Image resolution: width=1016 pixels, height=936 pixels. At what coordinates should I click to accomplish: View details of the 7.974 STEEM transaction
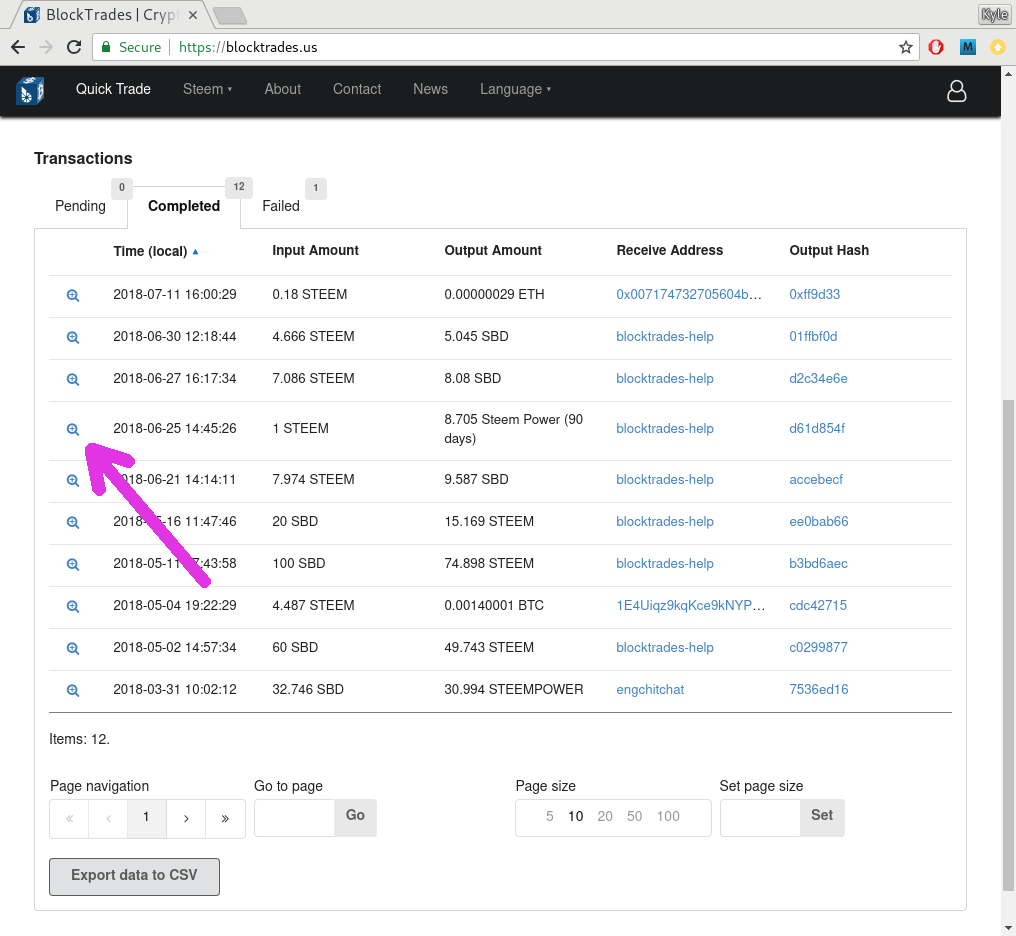[73, 481]
